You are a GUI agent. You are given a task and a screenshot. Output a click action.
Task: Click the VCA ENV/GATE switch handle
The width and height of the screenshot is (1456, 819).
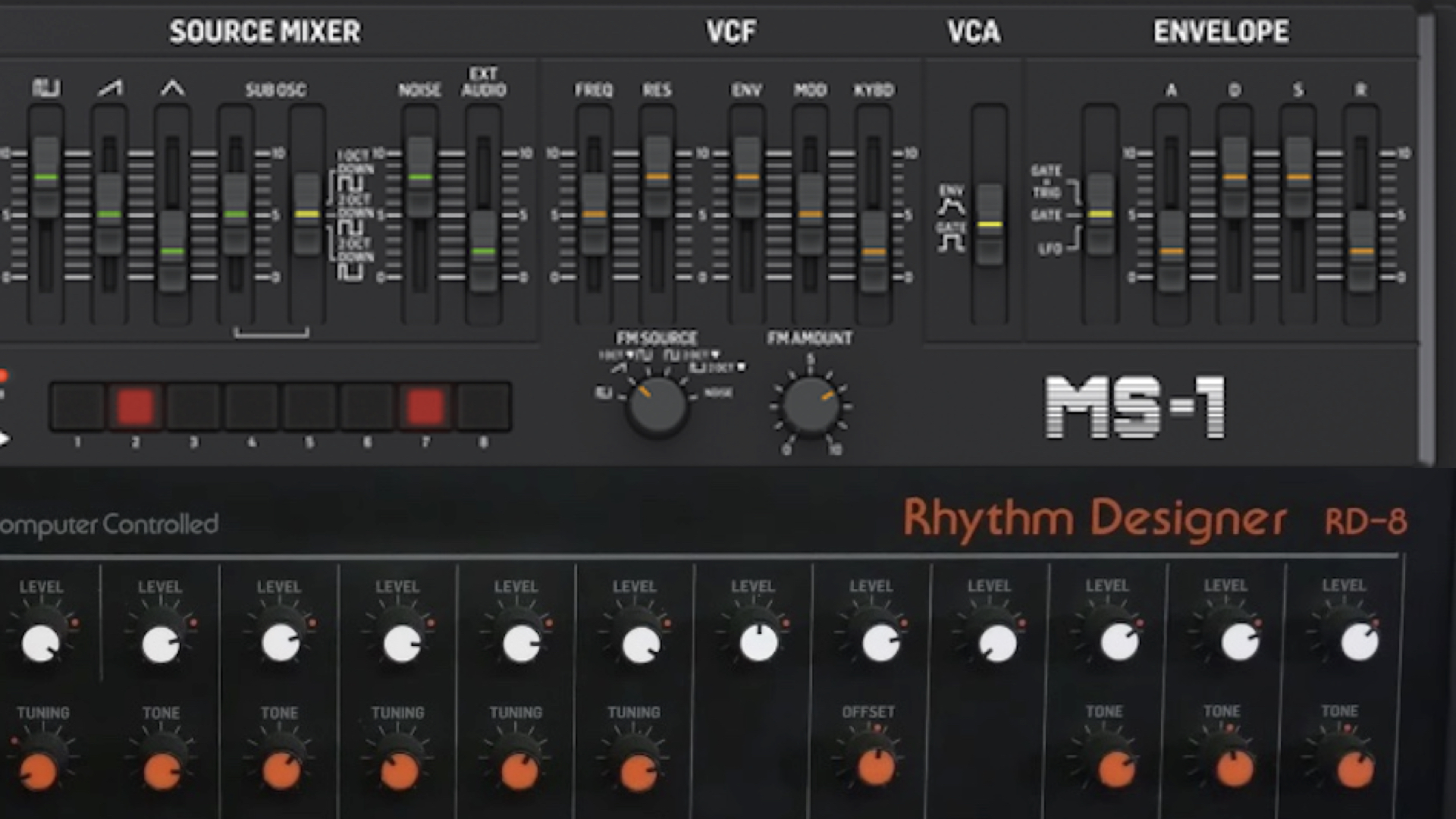pyautogui.click(x=989, y=224)
